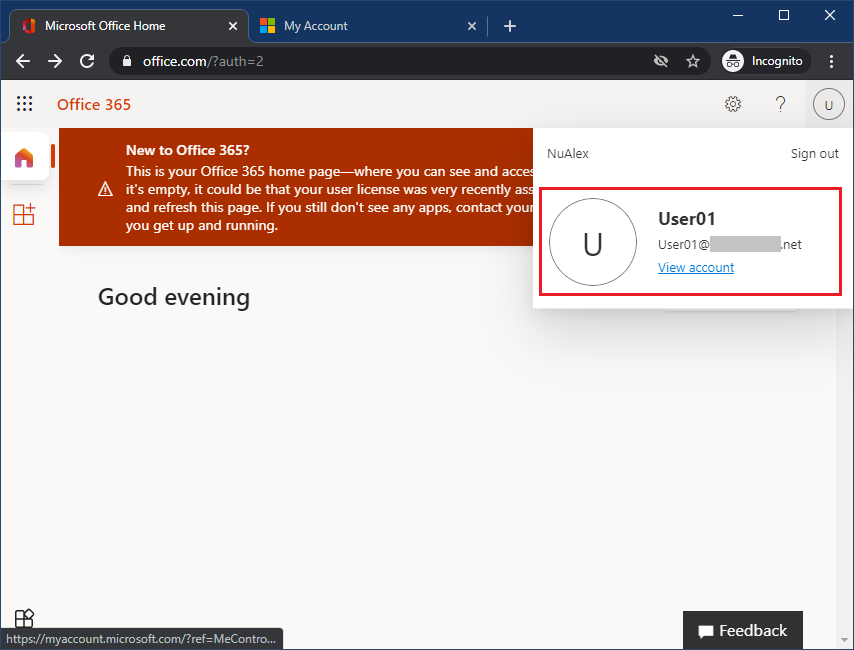The height and width of the screenshot is (650, 854).
Task: Open the Incognito profile indicator
Action: pos(766,61)
